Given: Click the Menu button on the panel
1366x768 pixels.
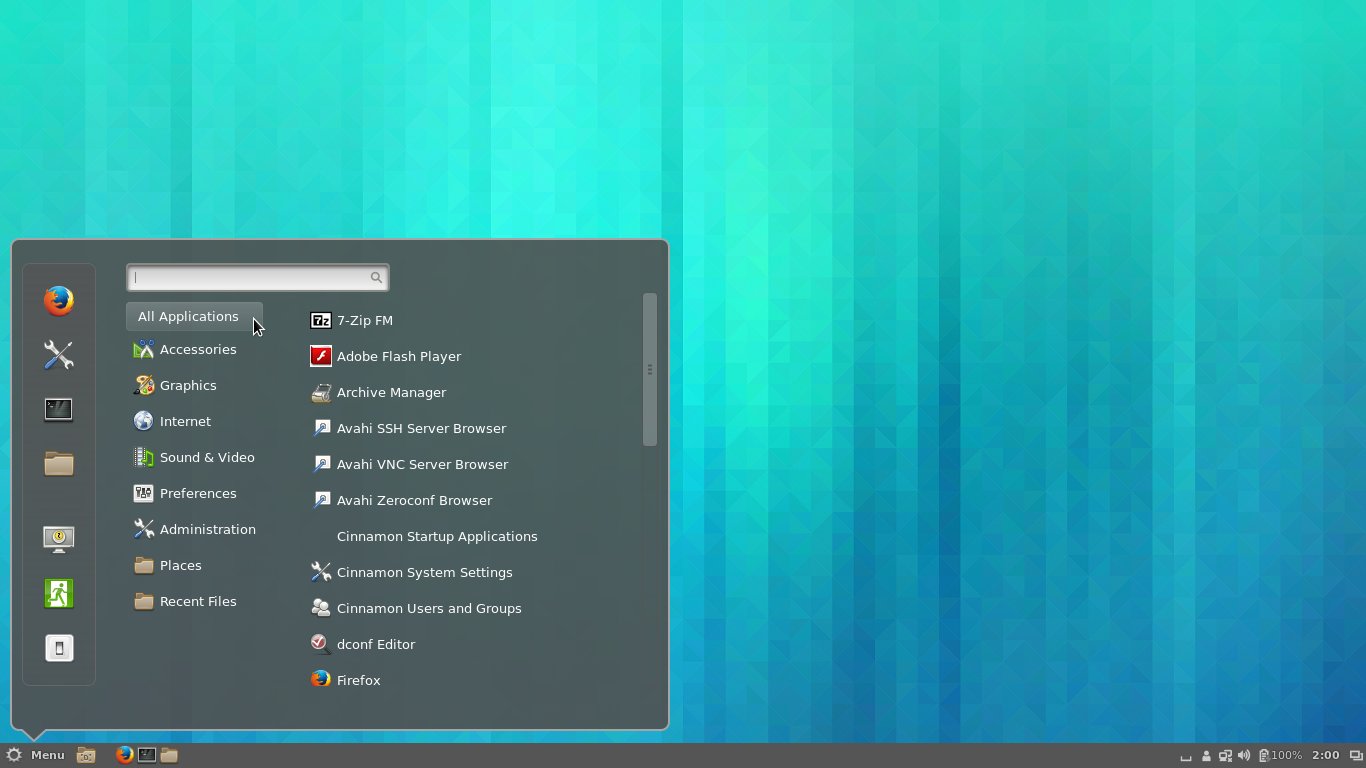Looking at the screenshot, I should pos(36,755).
